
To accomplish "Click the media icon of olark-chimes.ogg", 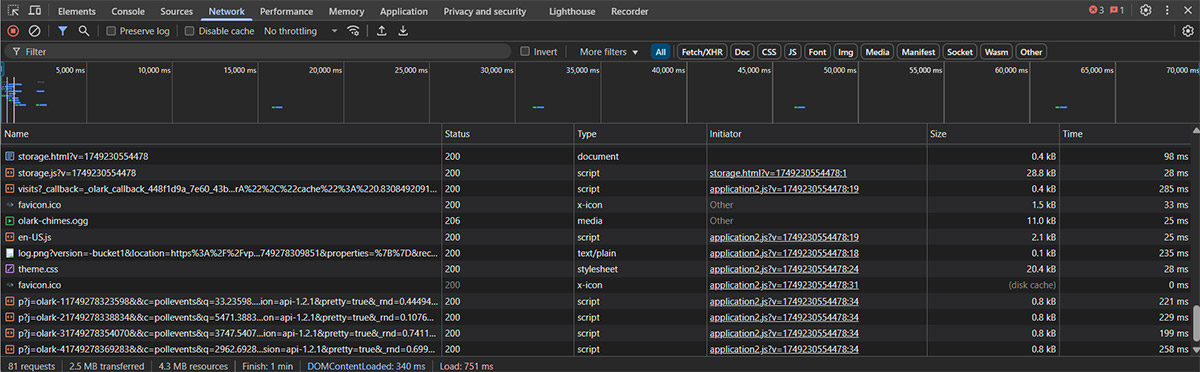I will (x=10, y=220).
